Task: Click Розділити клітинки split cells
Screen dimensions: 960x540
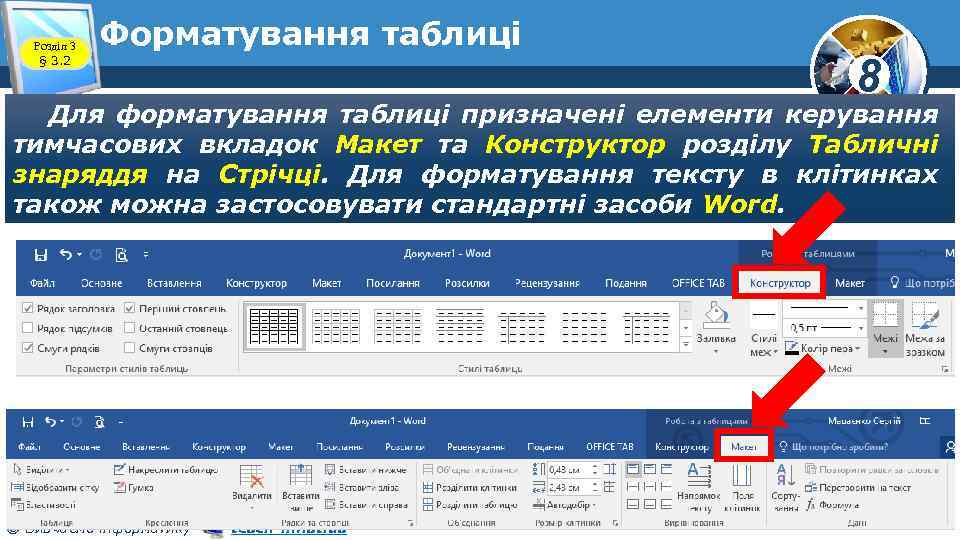Action: [x=470, y=488]
